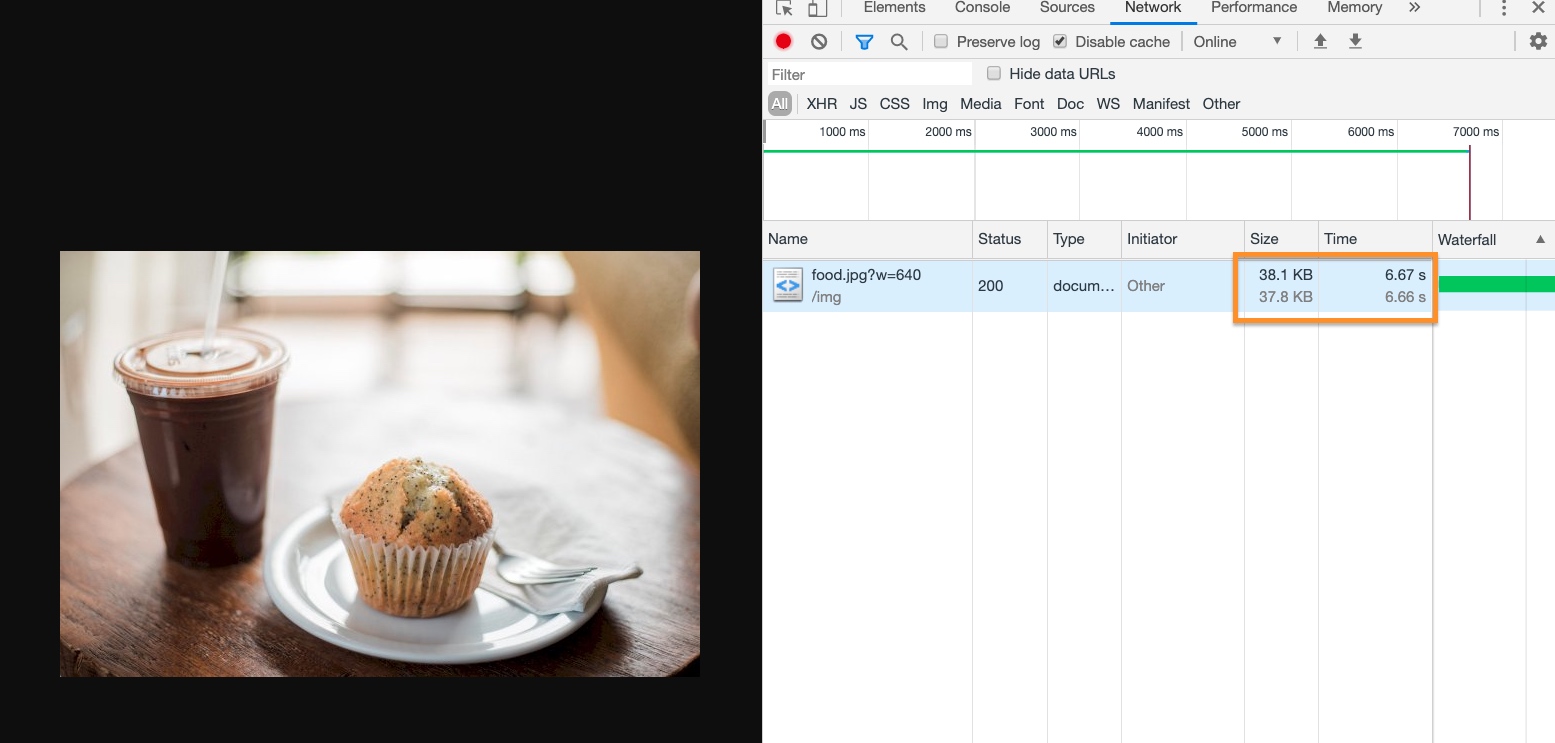This screenshot has height=743, width=1555.
Task: Click the import HAR upload arrow icon
Action: point(1320,41)
